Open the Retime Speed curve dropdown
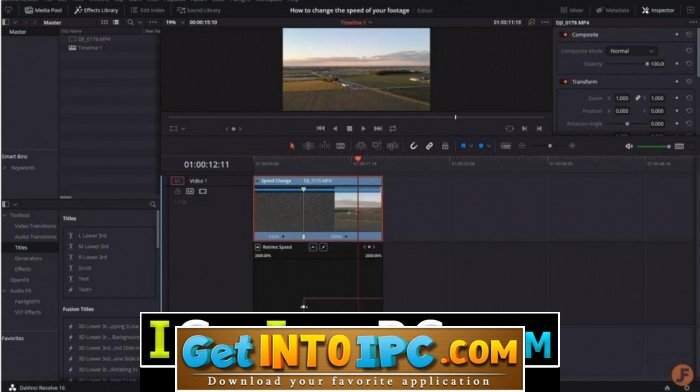Image resolution: width=700 pixels, height=392 pixels. pyautogui.click(x=258, y=247)
